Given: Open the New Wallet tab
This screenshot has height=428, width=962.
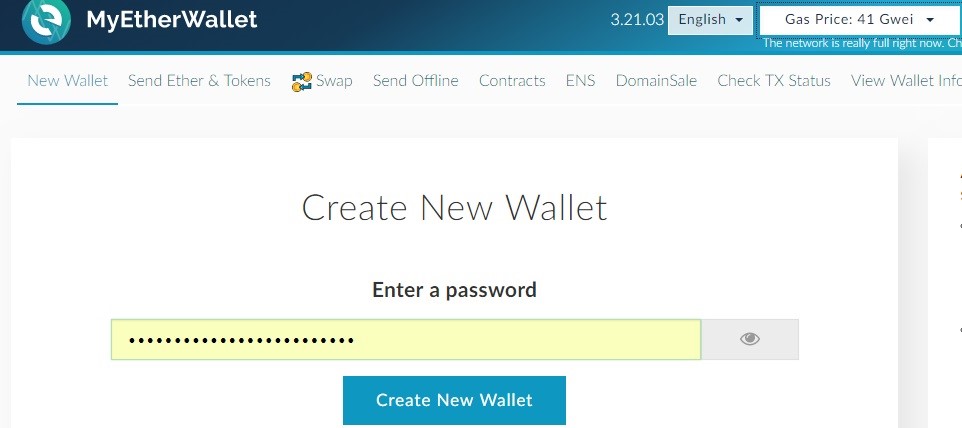Looking at the screenshot, I should click(x=67, y=81).
